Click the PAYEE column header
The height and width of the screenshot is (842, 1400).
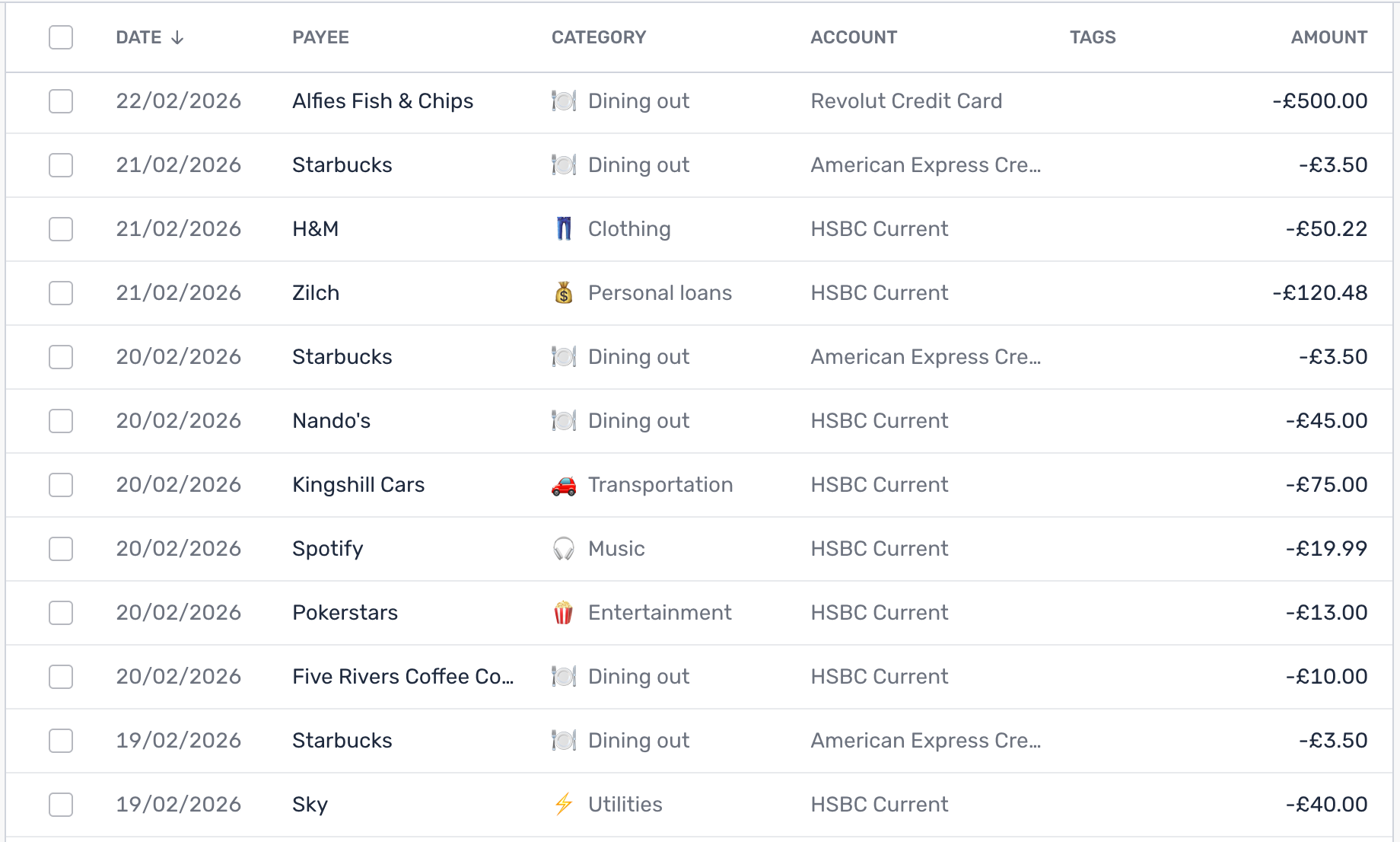(x=320, y=37)
